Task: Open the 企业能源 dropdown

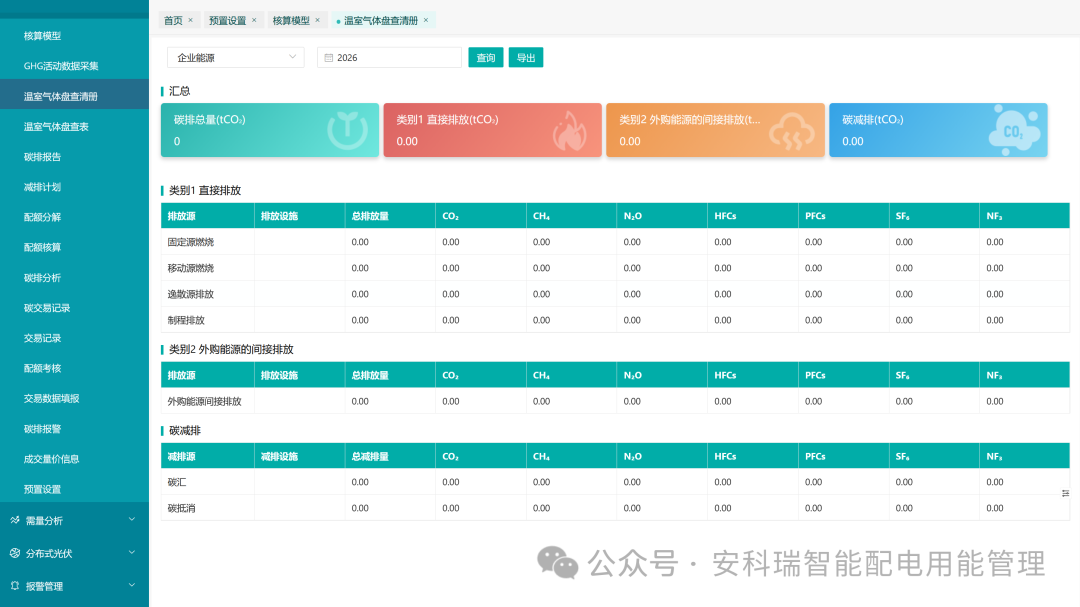Action: [x=235, y=57]
